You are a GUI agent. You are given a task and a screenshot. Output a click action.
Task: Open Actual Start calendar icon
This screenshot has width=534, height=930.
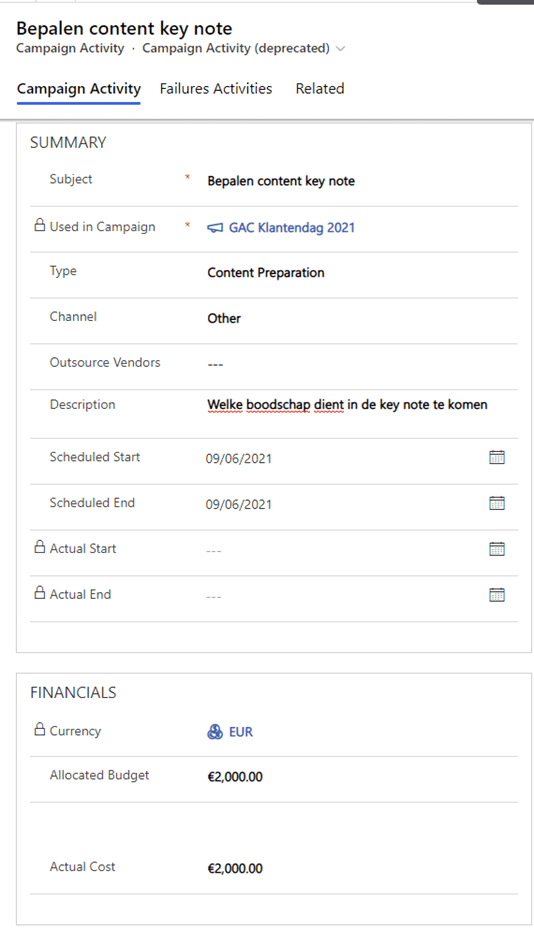click(x=497, y=549)
